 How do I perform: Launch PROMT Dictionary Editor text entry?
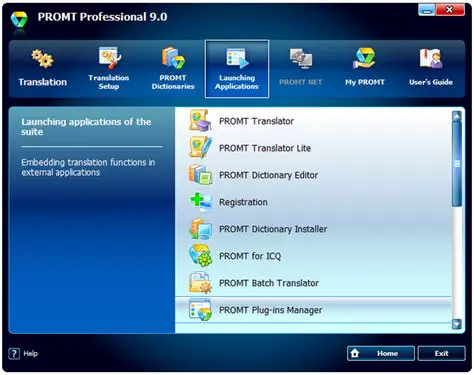pos(268,175)
